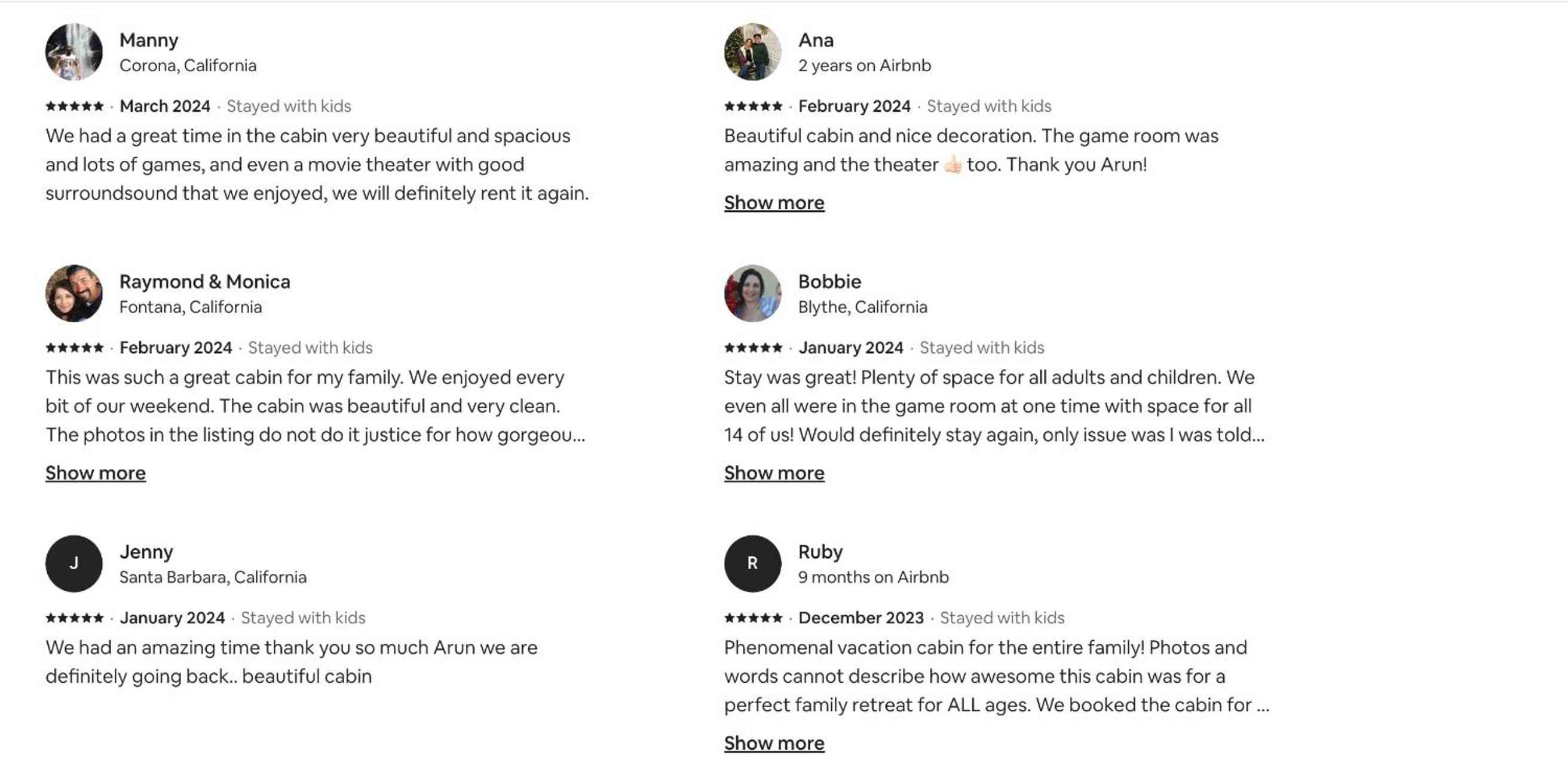Click the five-star rating on Manny's review
Viewport: 1568px width, 776px height.
click(x=74, y=106)
